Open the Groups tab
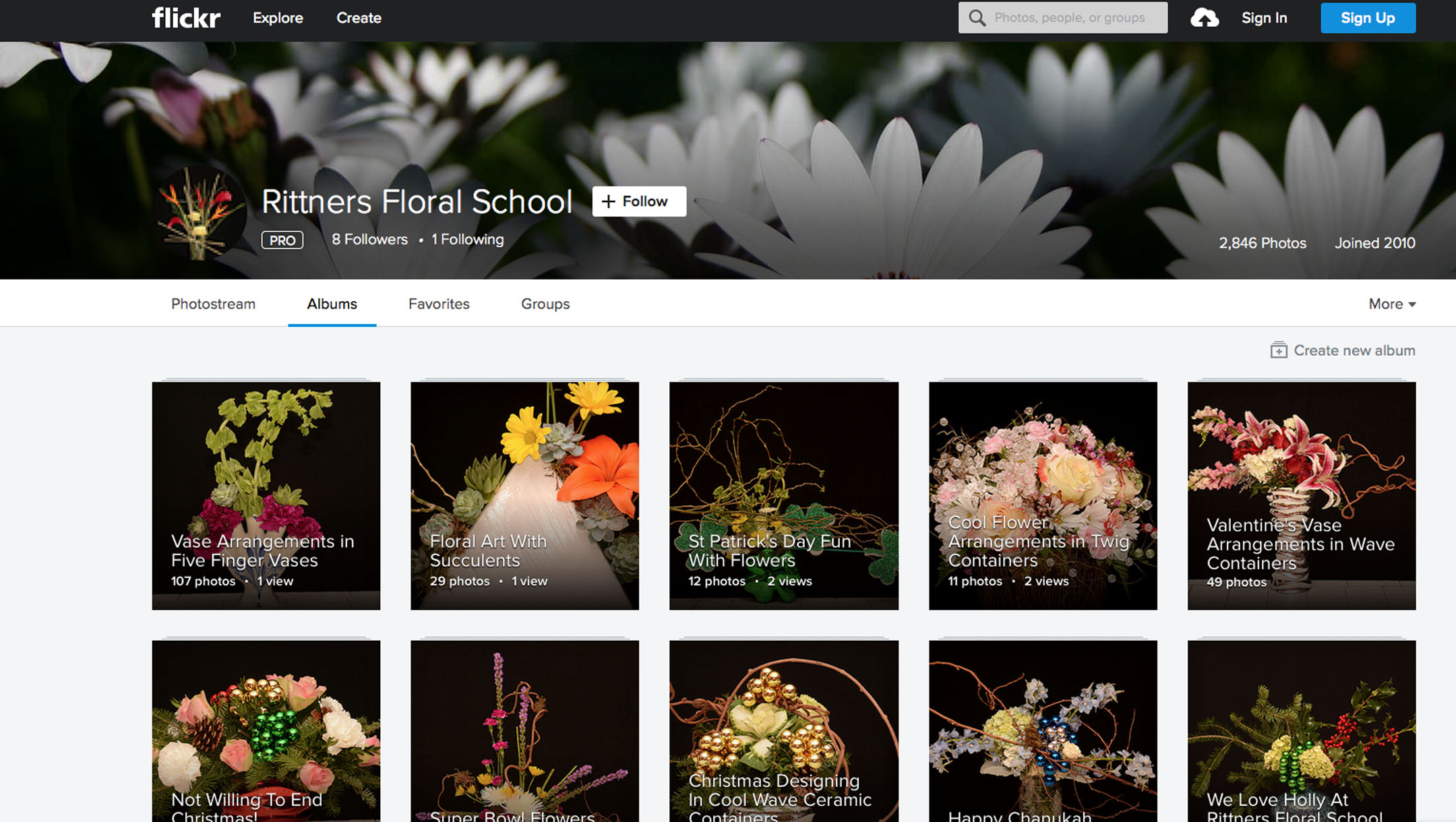This screenshot has height=822, width=1456. coord(545,304)
